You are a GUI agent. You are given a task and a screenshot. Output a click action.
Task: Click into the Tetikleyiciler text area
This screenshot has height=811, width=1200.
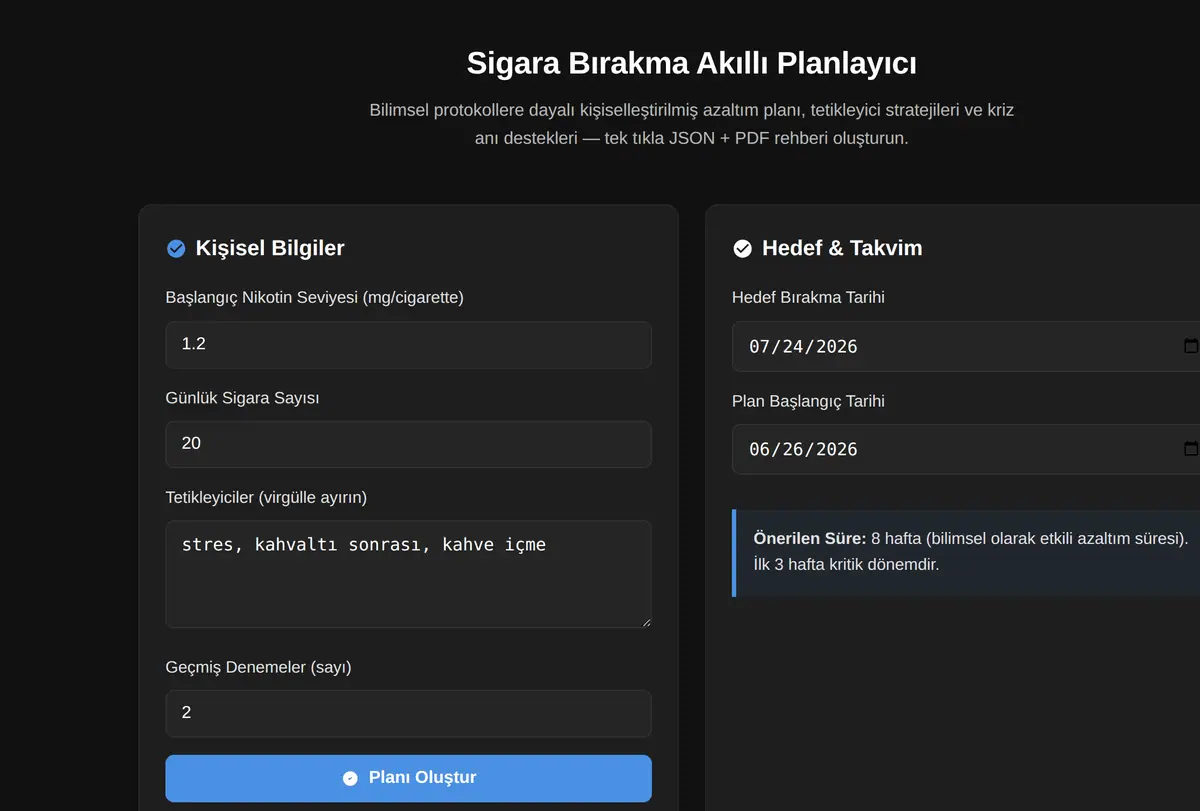[408, 574]
